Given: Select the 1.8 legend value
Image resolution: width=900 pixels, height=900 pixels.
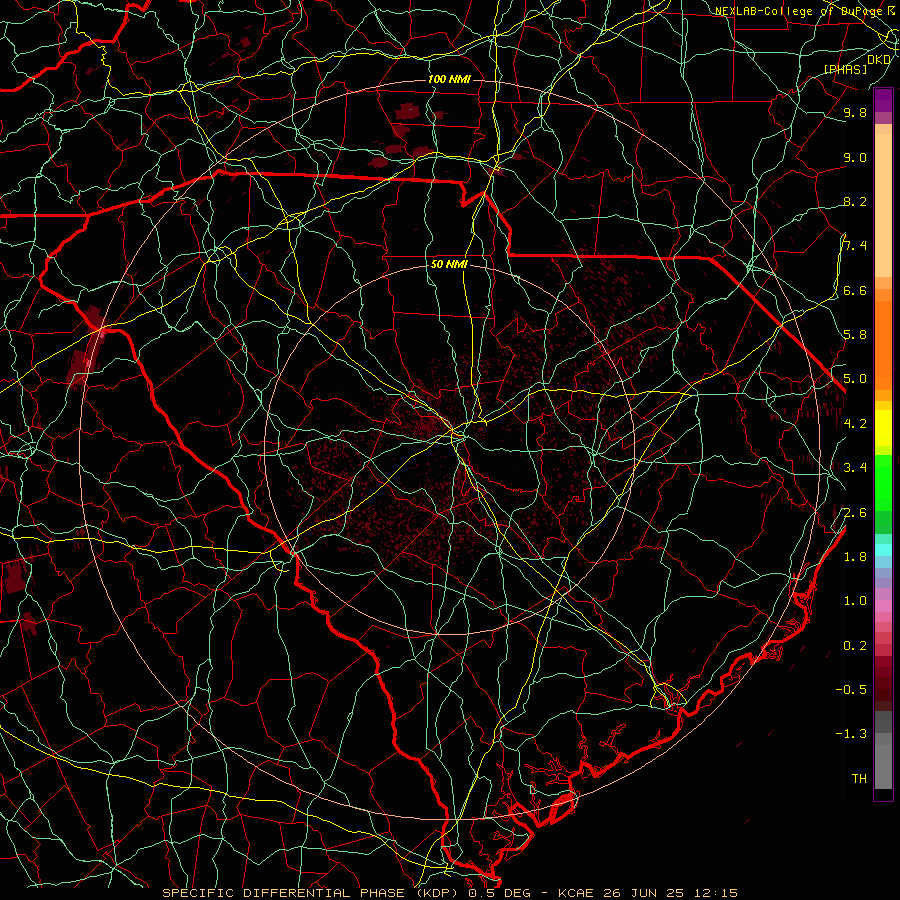Looking at the screenshot, I should [x=855, y=557].
